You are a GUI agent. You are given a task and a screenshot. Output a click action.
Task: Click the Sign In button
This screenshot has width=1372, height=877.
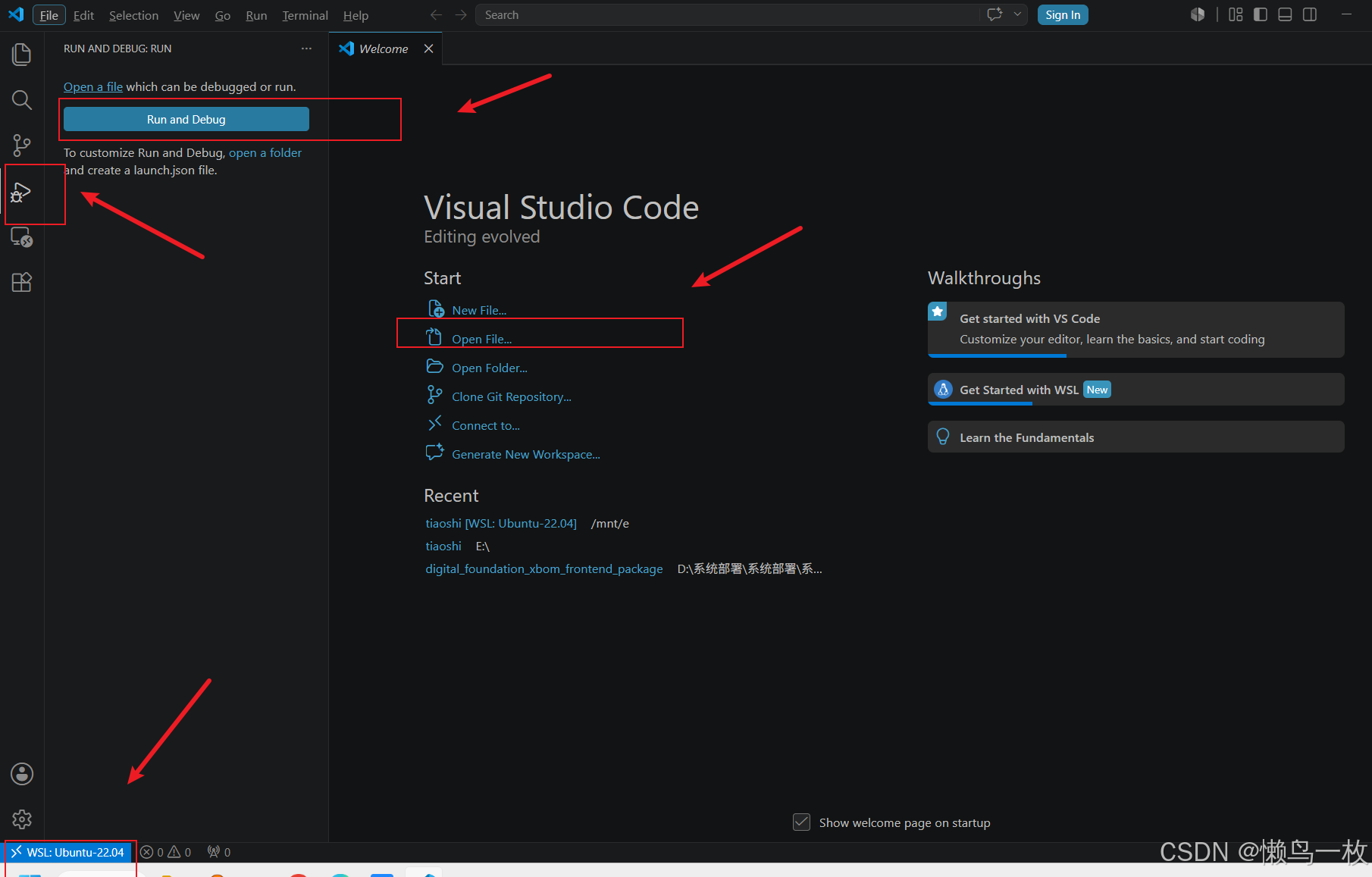(x=1063, y=15)
